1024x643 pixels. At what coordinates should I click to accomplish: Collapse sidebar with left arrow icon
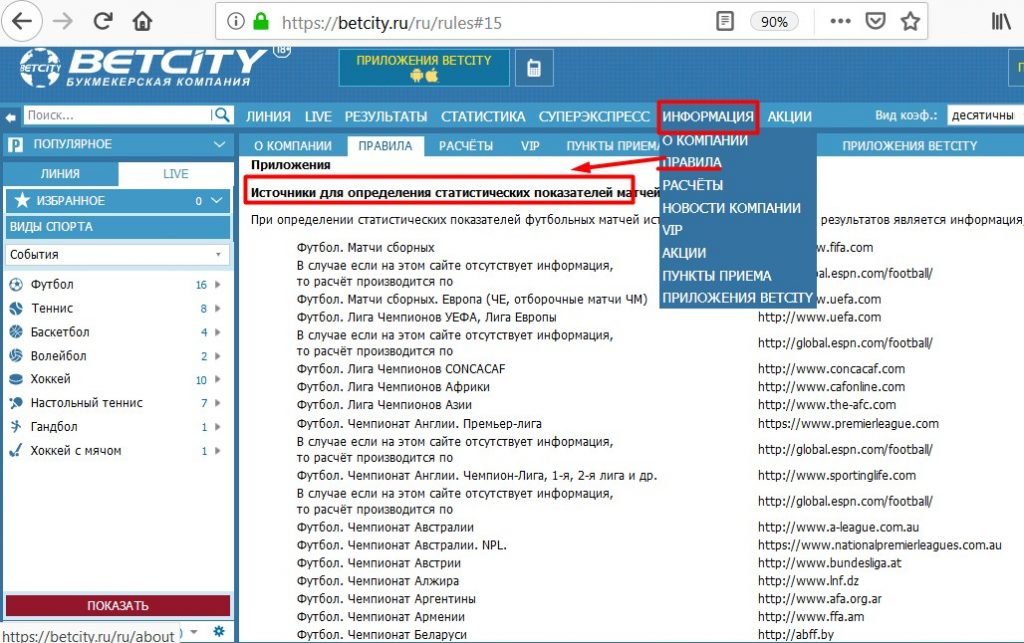point(10,117)
